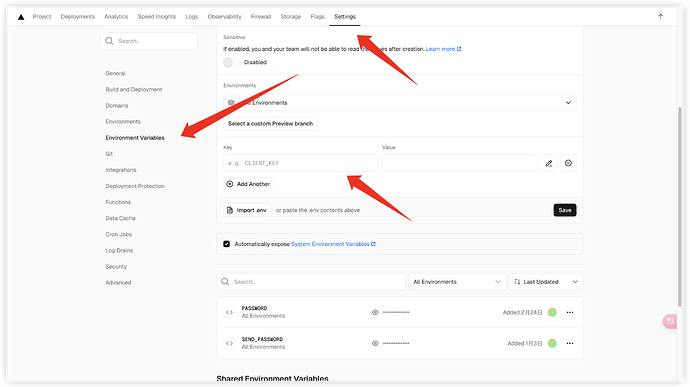The image size is (690, 387).
Task: Open the three-dot menu for PASSWORD
Action: tap(570, 312)
